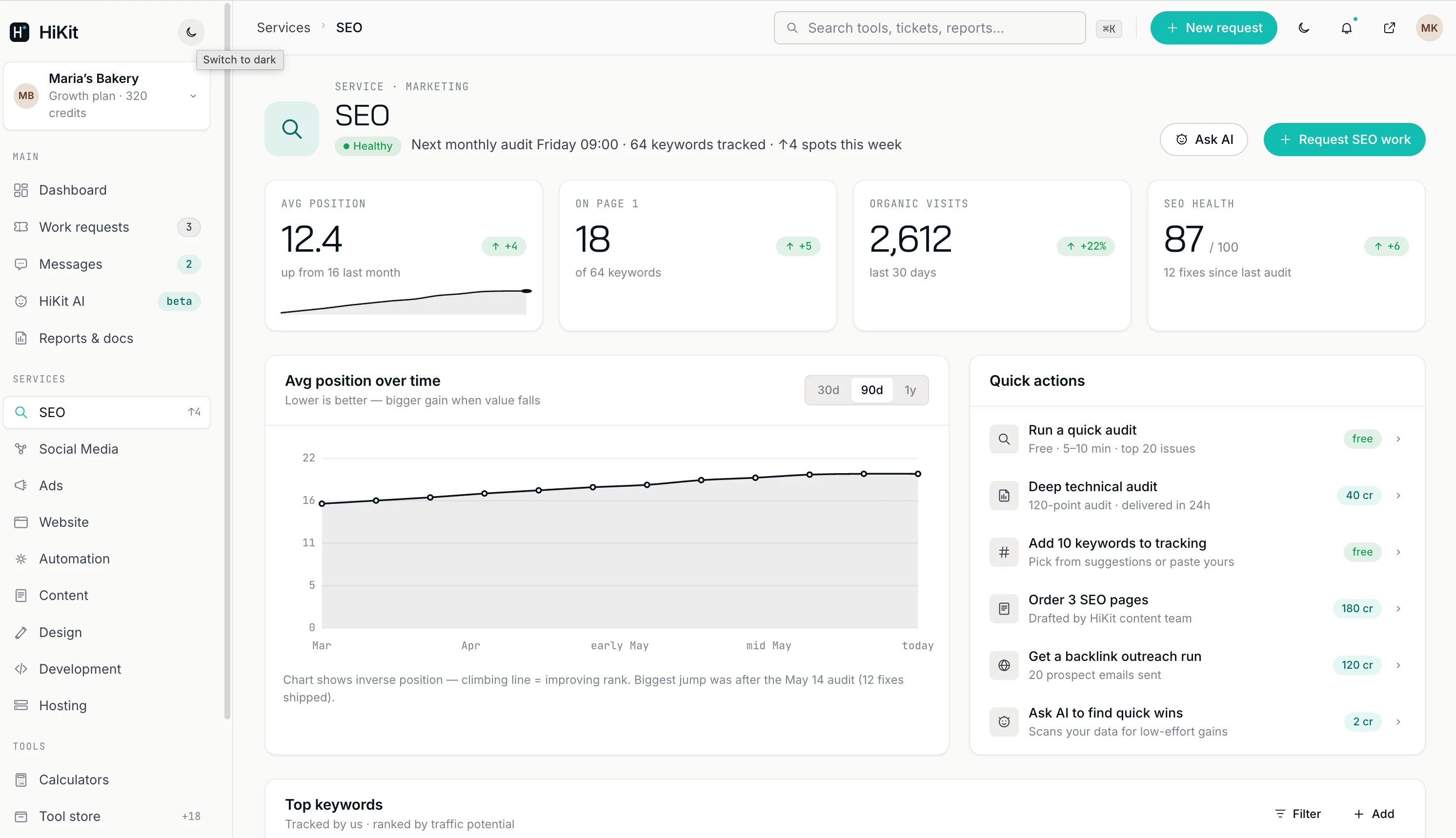This screenshot has width=1456, height=838.
Task: Click the HiKit logo icon
Action: pyautogui.click(x=20, y=32)
